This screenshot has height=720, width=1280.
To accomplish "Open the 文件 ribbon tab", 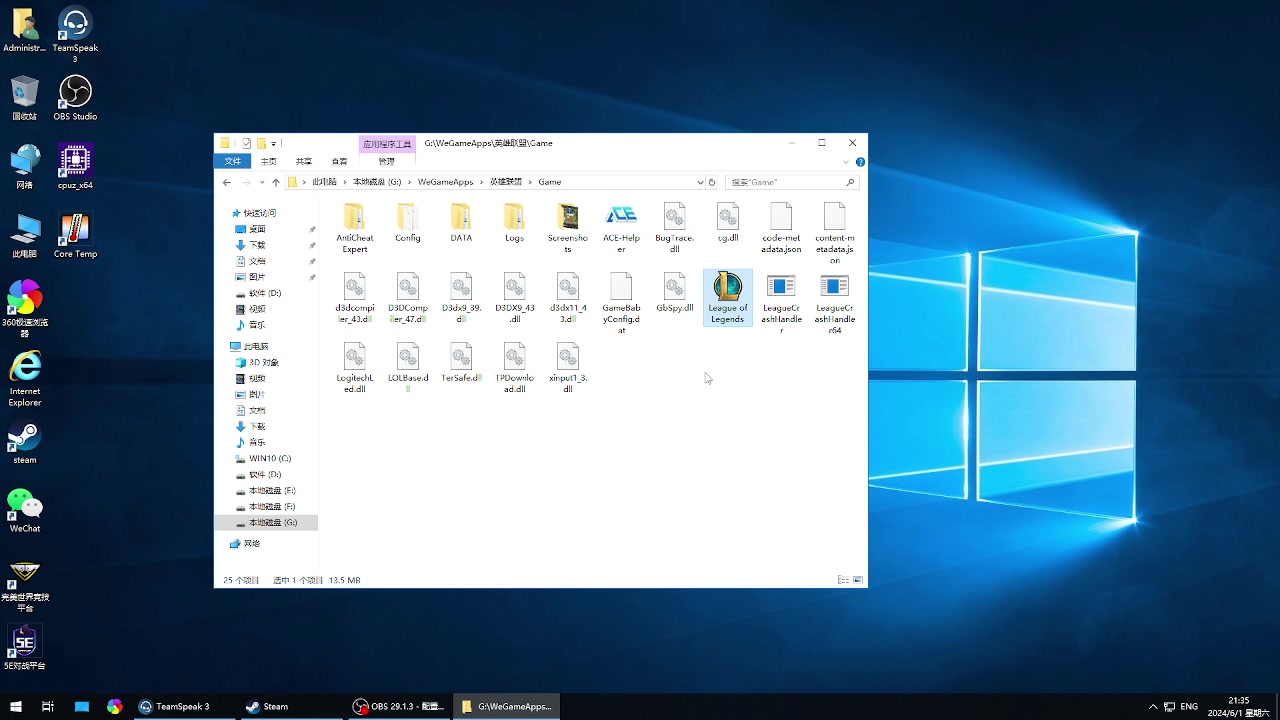I will tap(233, 161).
